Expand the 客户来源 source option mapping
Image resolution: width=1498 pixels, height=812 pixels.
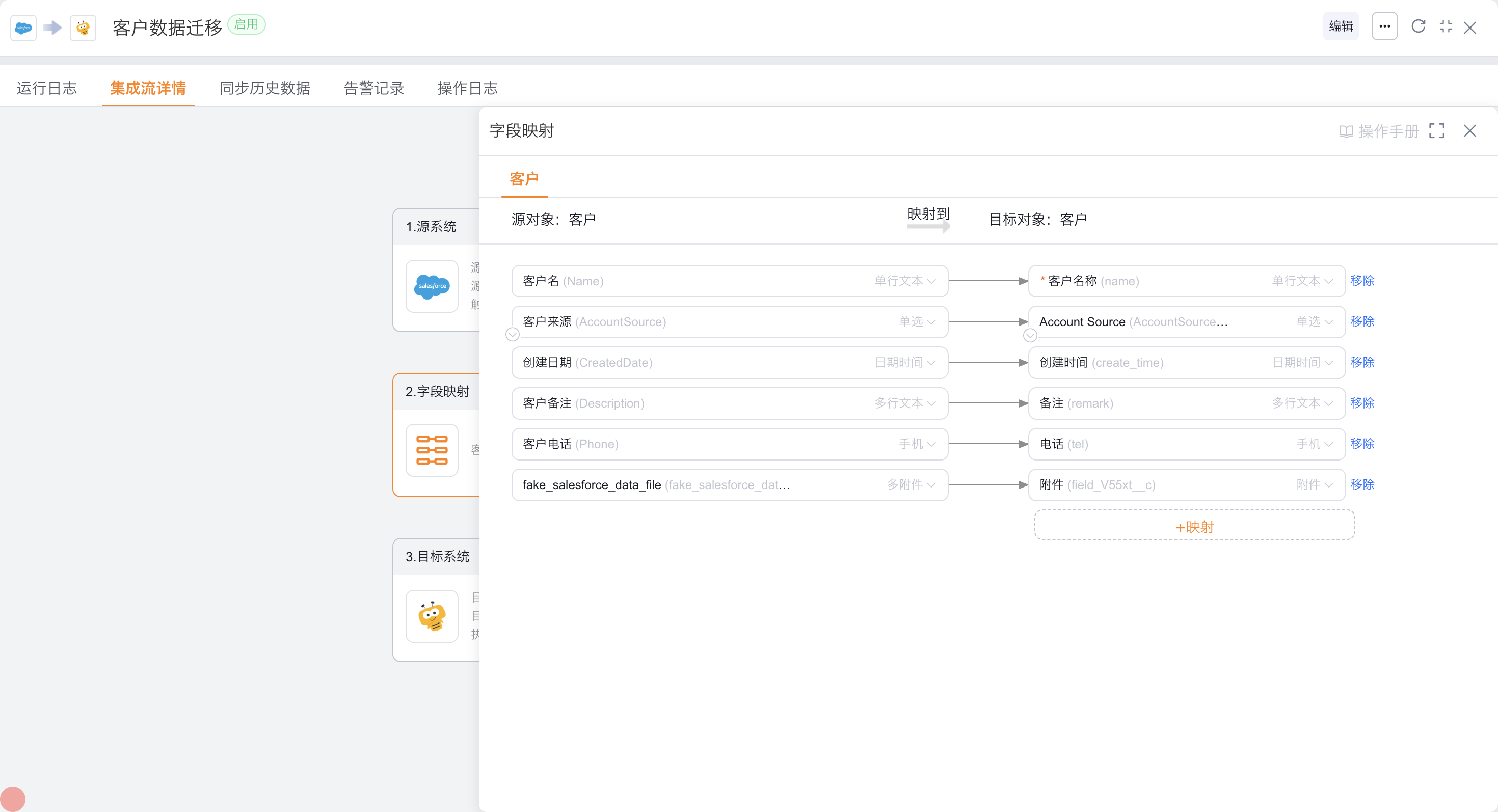512,335
